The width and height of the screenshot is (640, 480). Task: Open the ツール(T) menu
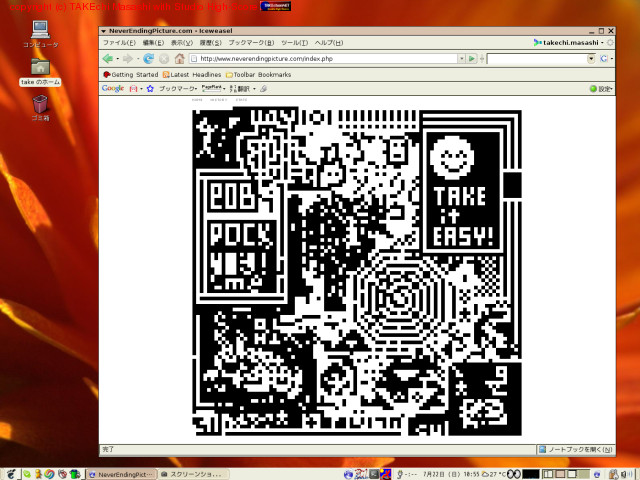(295, 43)
